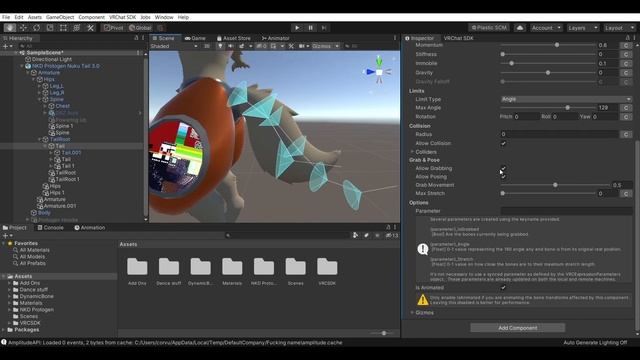The width and height of the screenshot is (640, 360).
Task: Open the Shaded draw mode dropdown
Action: [174, 46]
